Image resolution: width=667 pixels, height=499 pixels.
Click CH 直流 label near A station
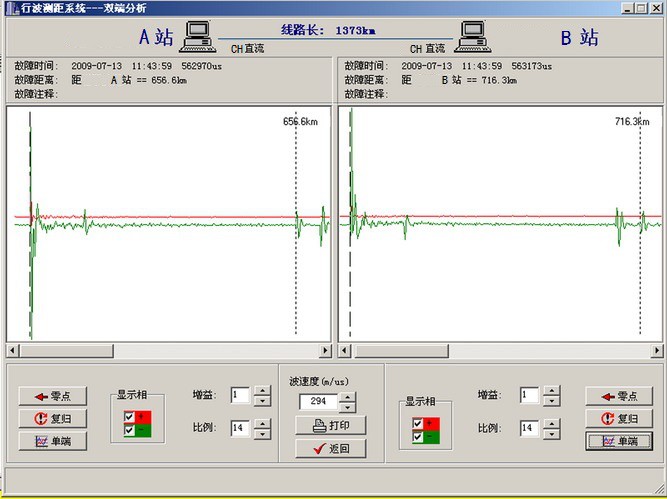(x=248, y=49)
